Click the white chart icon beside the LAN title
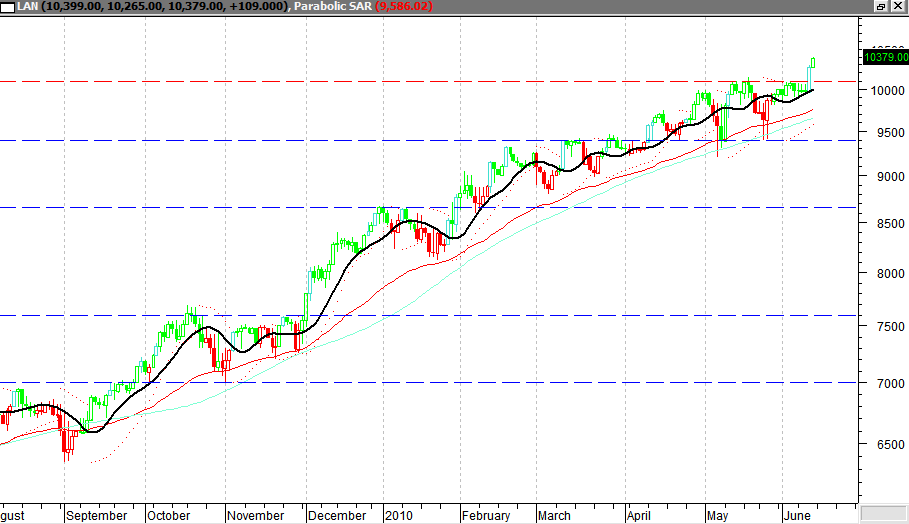Image resolution: width=909 pixels, height=524 pixels. tap(8, 7)
